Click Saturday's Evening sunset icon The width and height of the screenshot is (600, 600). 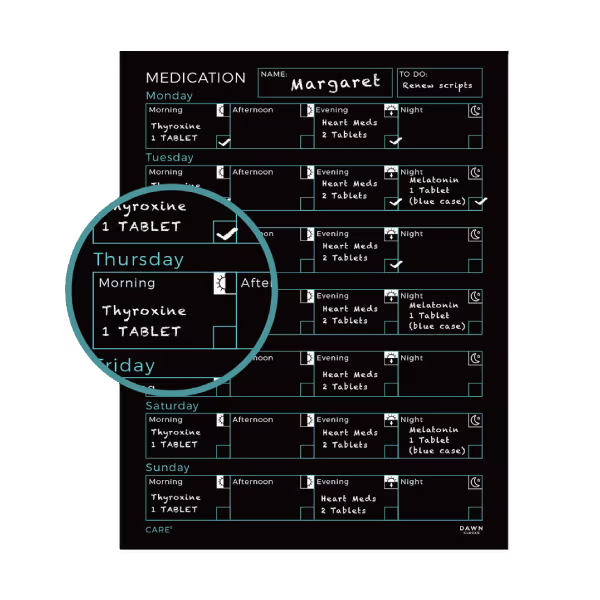pyautogui.click(x=391, y=421)
